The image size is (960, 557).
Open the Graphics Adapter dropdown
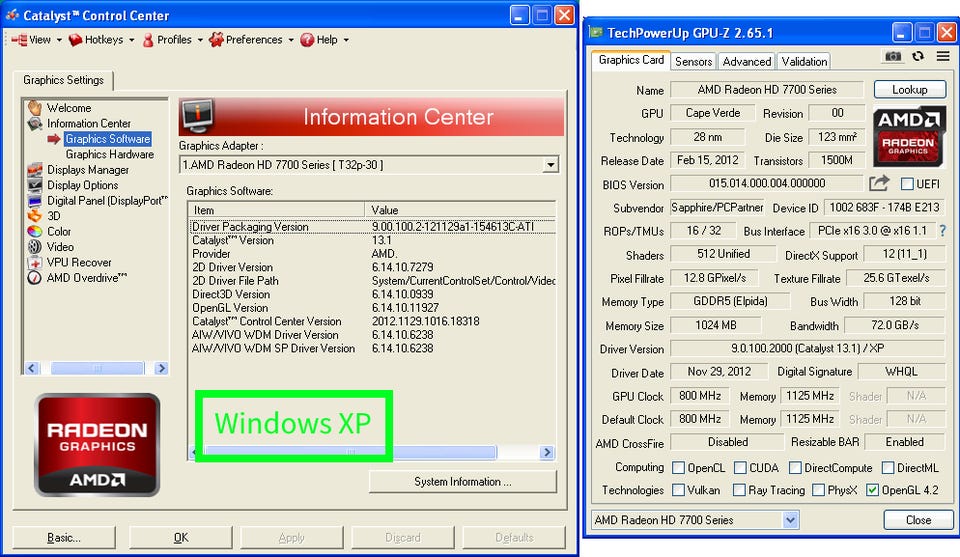pyautogui.click(x=550, y=165)
